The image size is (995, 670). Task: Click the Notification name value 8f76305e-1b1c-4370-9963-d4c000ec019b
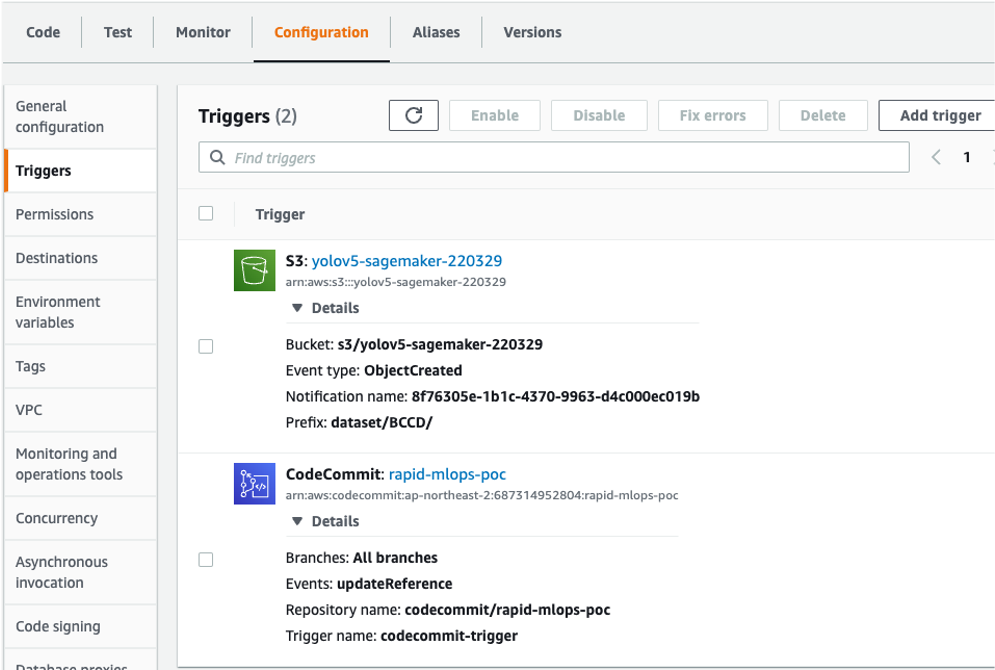(555, 397)
